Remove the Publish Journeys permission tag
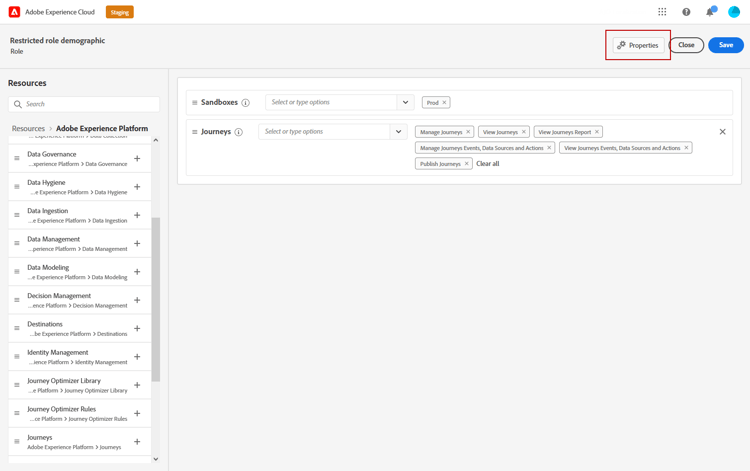The width and height of the screenshot is (750, 471). (x=467, y=164)
